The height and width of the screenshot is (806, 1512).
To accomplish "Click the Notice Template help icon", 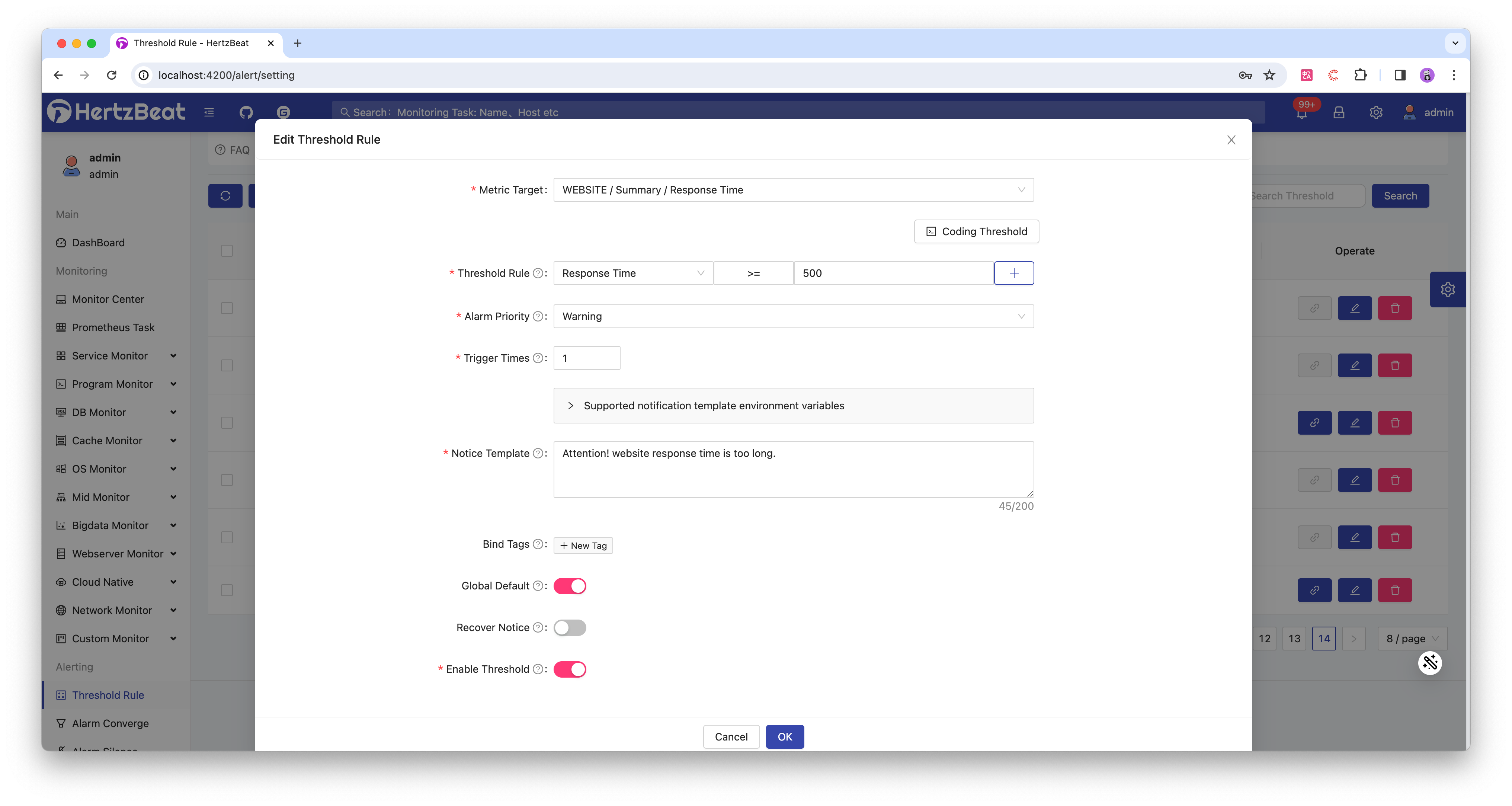I will click(538, 453).
